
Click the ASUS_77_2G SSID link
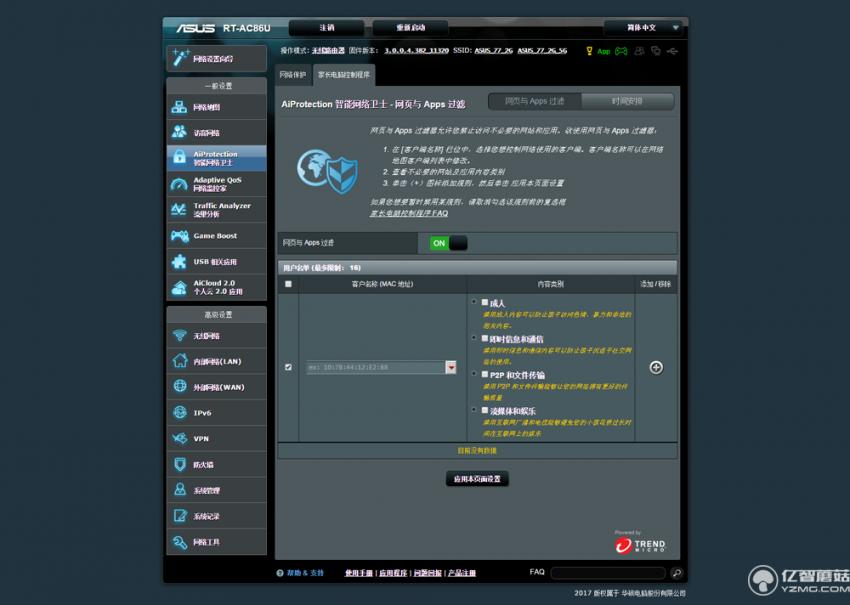click(x=493, y=50)
